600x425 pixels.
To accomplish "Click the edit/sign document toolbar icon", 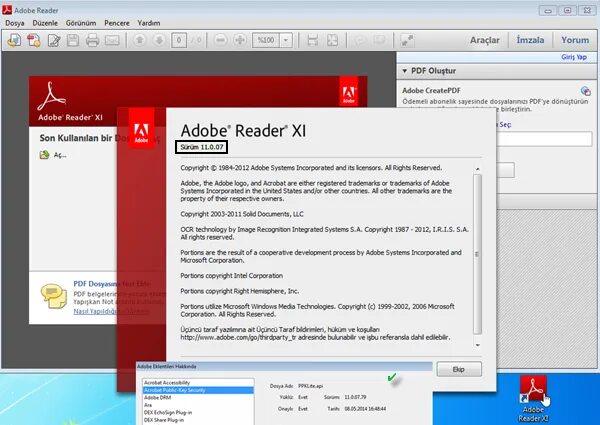I will coord(54,40).
